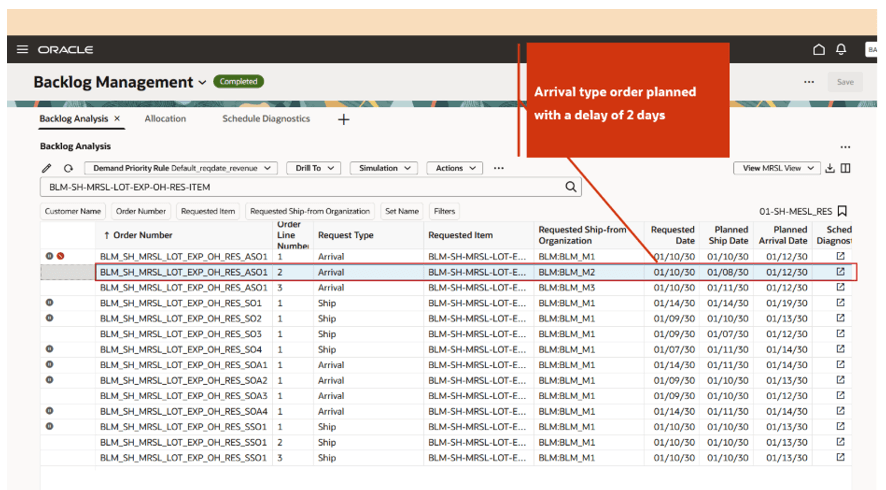Open notifications bell

tap(841, 50)
